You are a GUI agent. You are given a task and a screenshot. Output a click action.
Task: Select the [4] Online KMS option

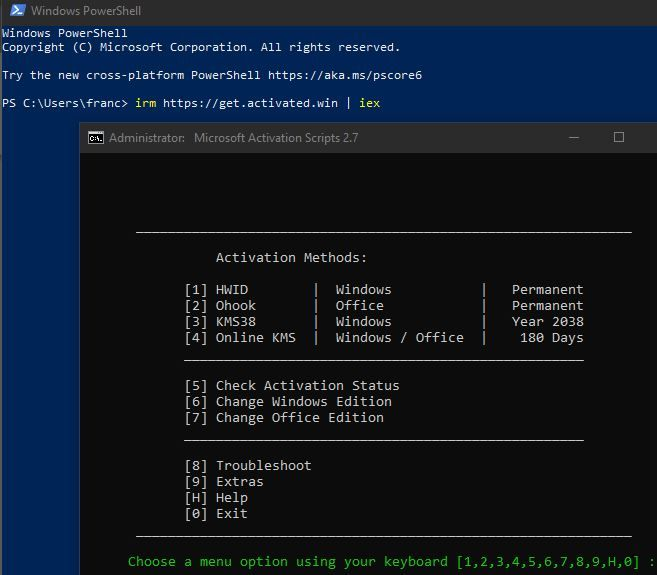(240, 338)
